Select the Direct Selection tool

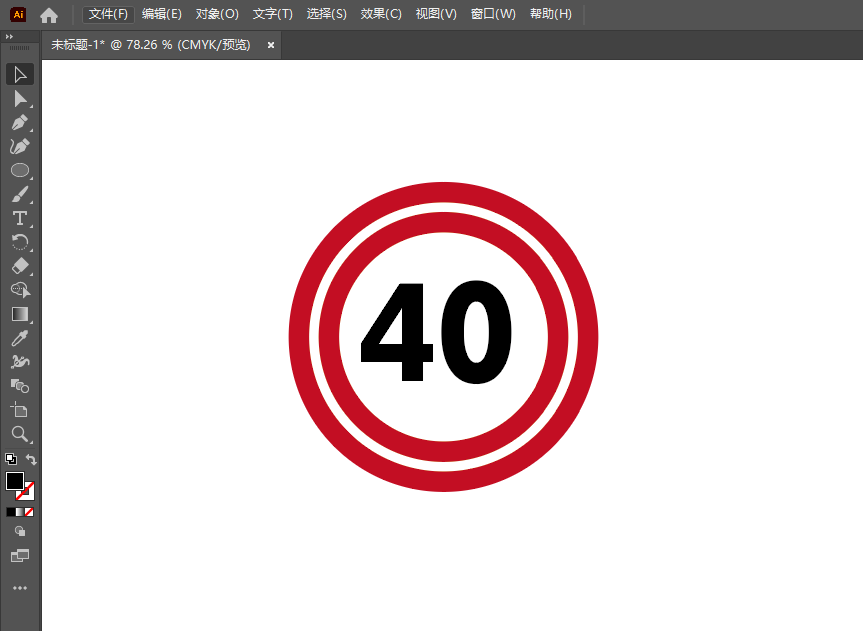coord(20,98)
